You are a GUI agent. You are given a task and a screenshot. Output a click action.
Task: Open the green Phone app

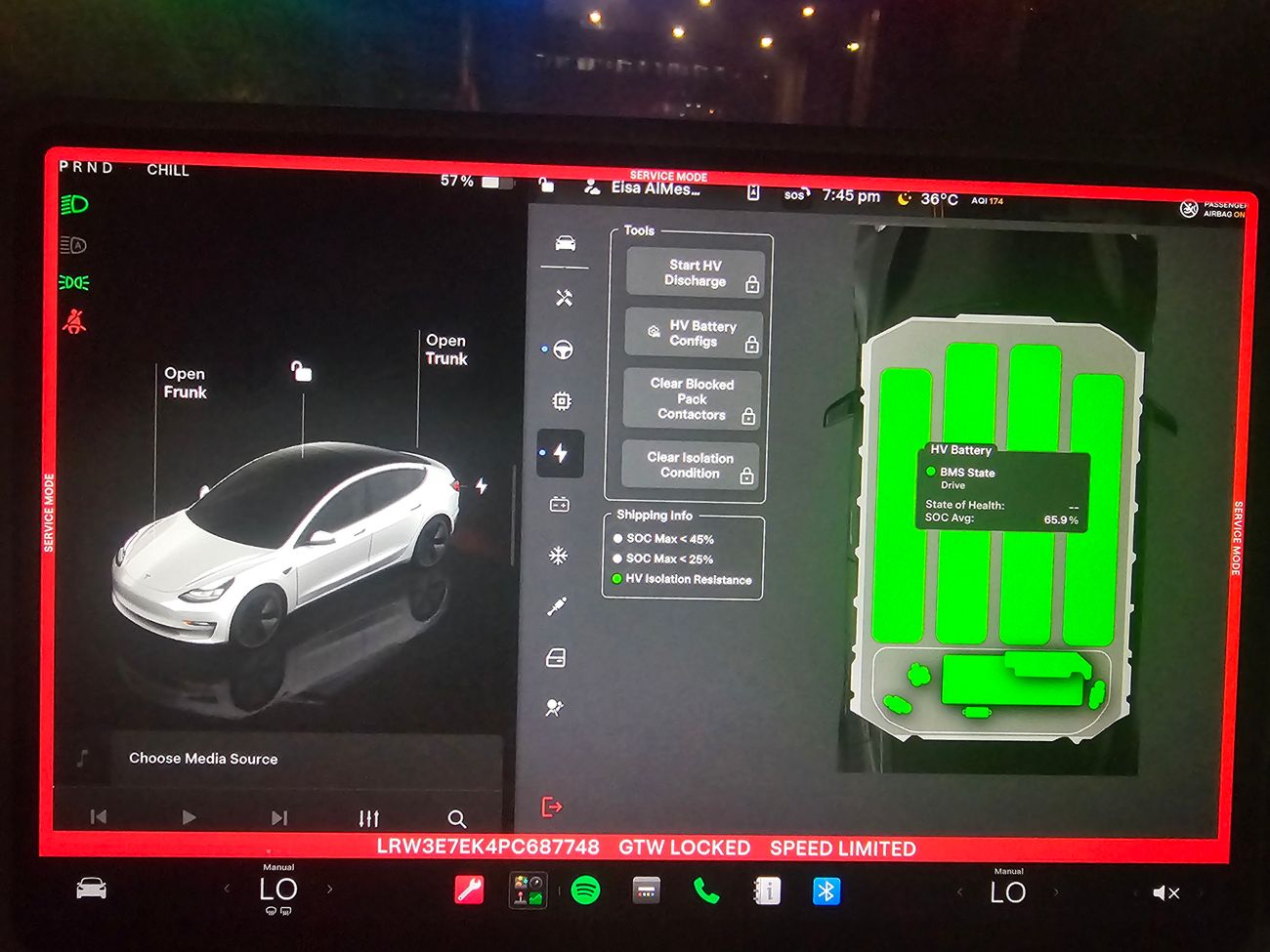[706, 890]
